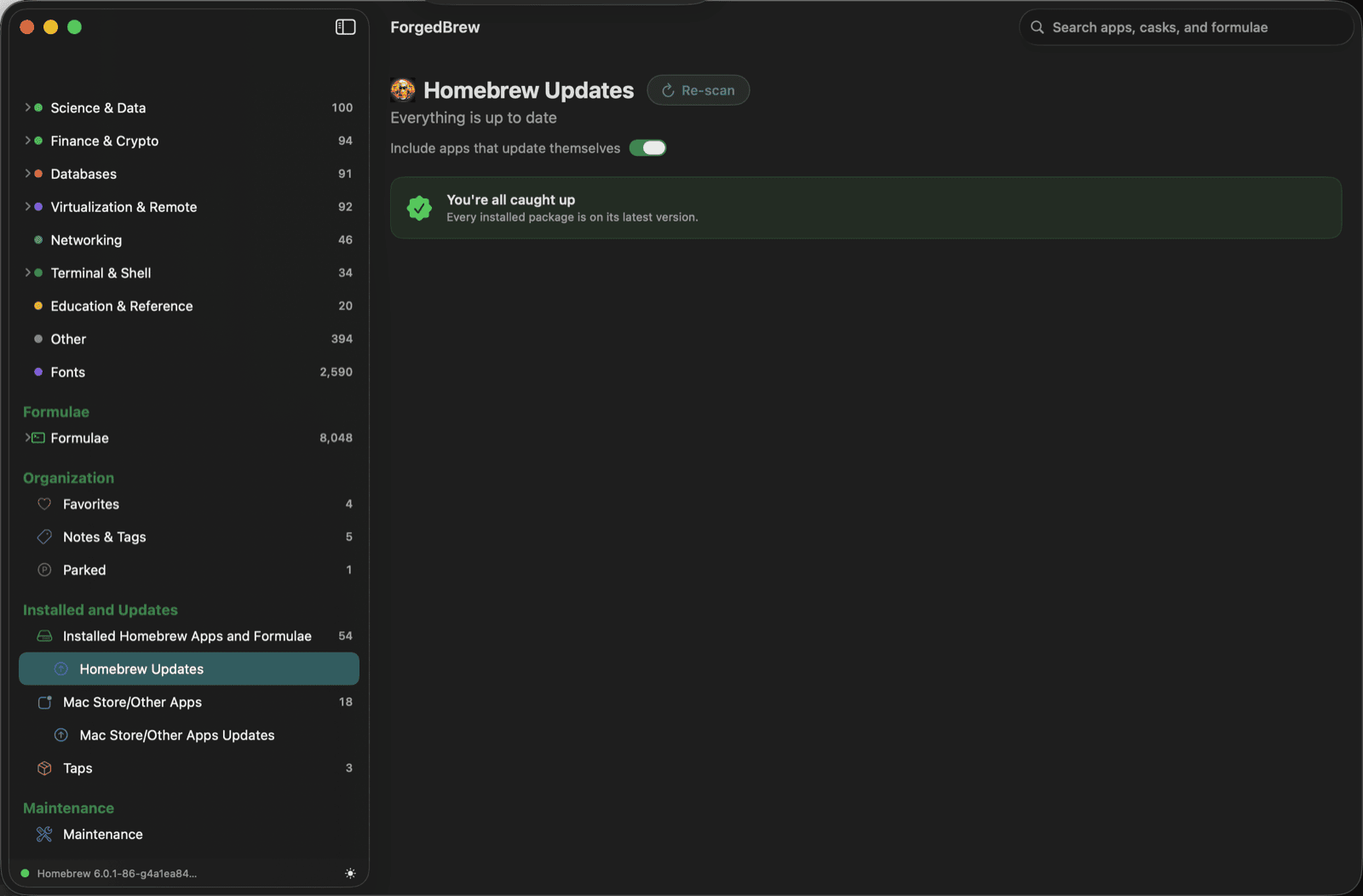The width and height of the screenshot is (1363, 896).
Task: Select Databases in the sidebar
Action: (x=189, y=174)
